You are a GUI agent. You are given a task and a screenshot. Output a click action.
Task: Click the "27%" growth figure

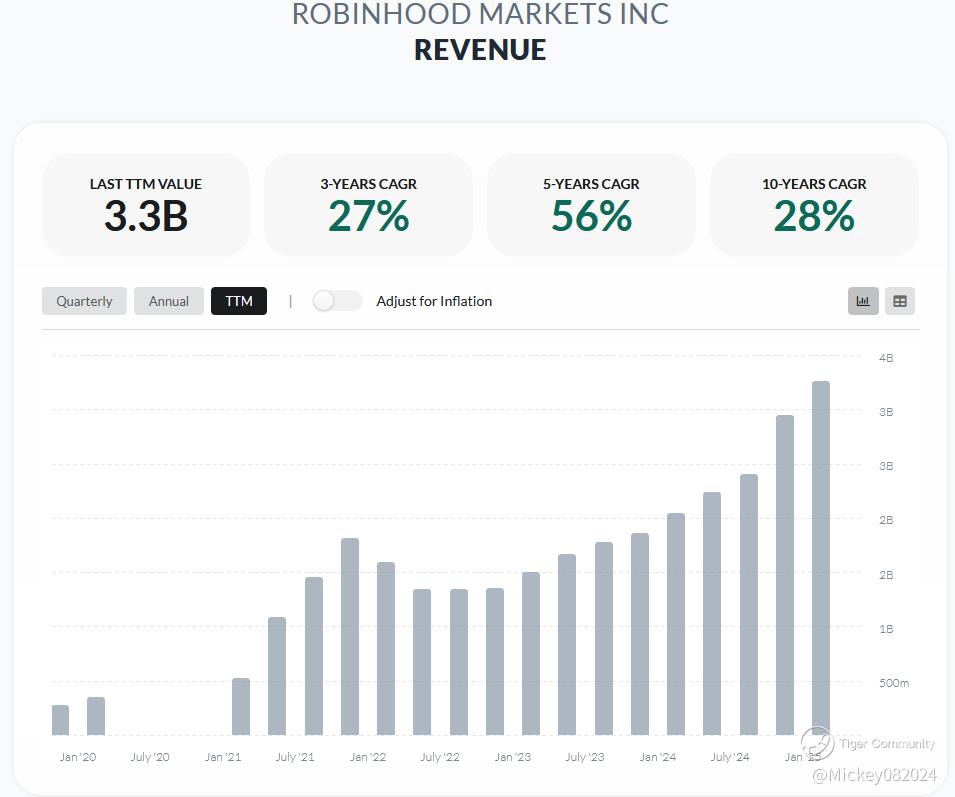pos(368,216)
